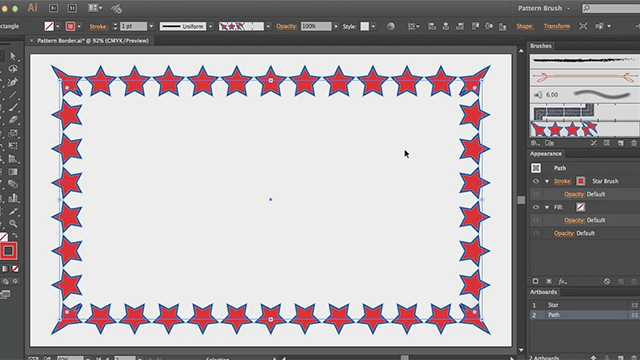Open the Select Similar Objects icon

[x=599, y=27]
